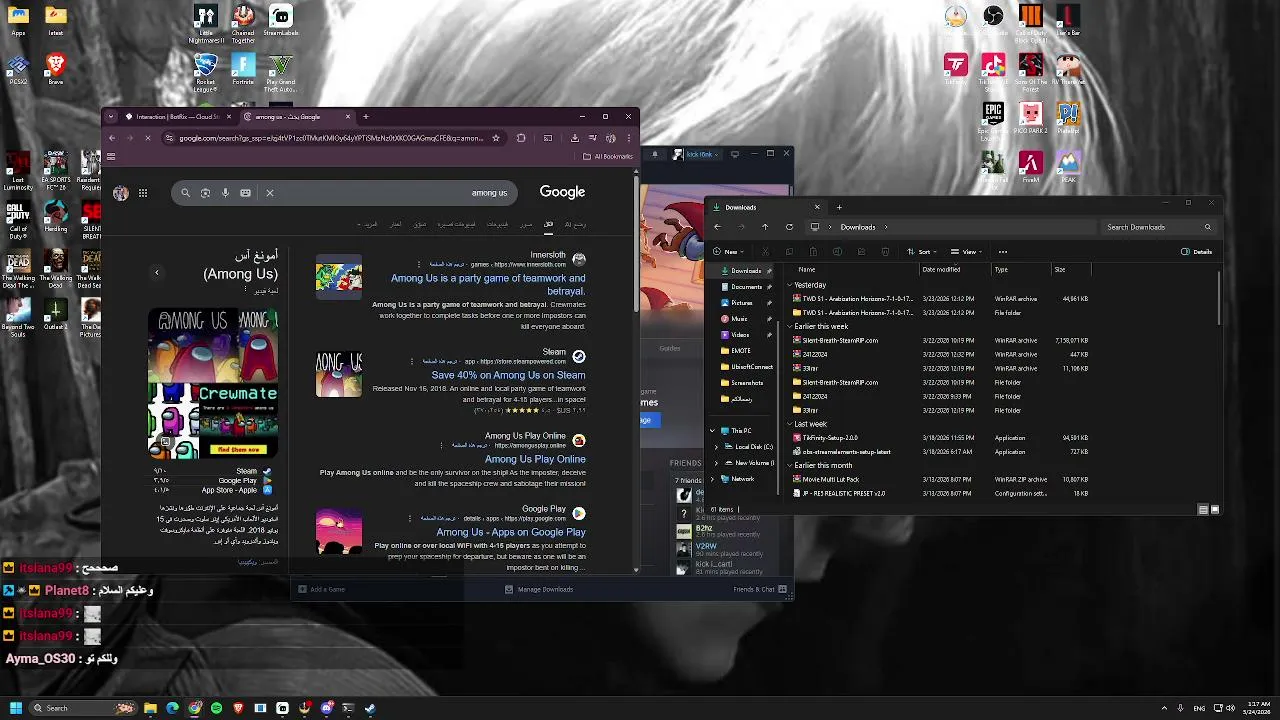Open the Google apps grid icon
Image resolution: width=1280 pixels, height=720 pixels.
point(143,193)
